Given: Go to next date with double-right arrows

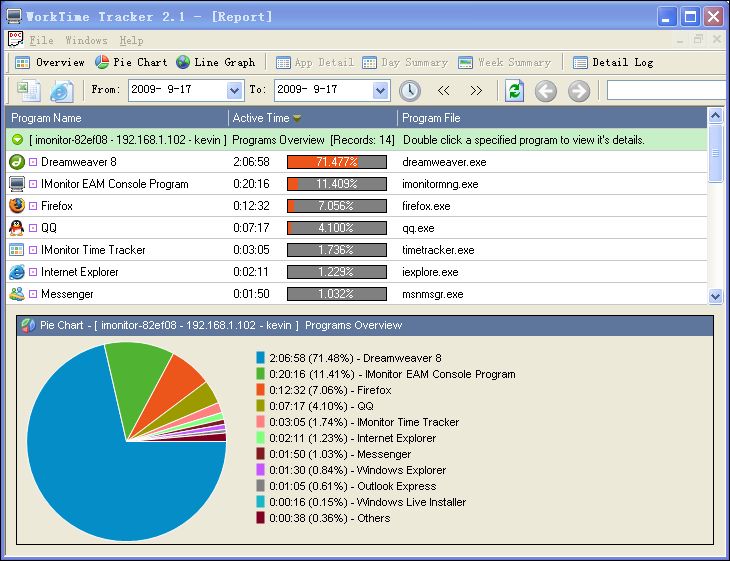Looking at the screenshot, I should click(x=476, y=90).
